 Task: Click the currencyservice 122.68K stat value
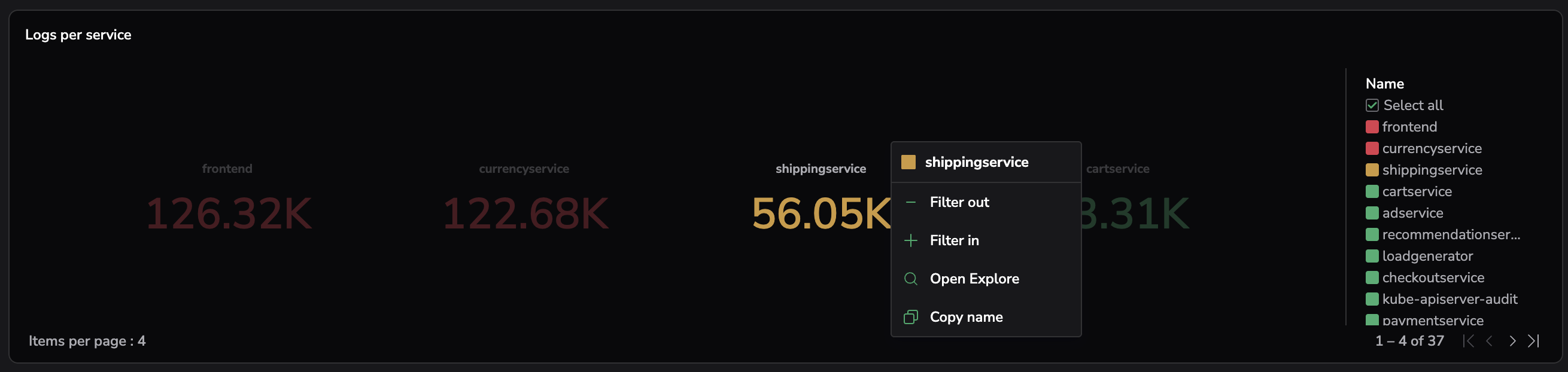(x=525, y=214)
